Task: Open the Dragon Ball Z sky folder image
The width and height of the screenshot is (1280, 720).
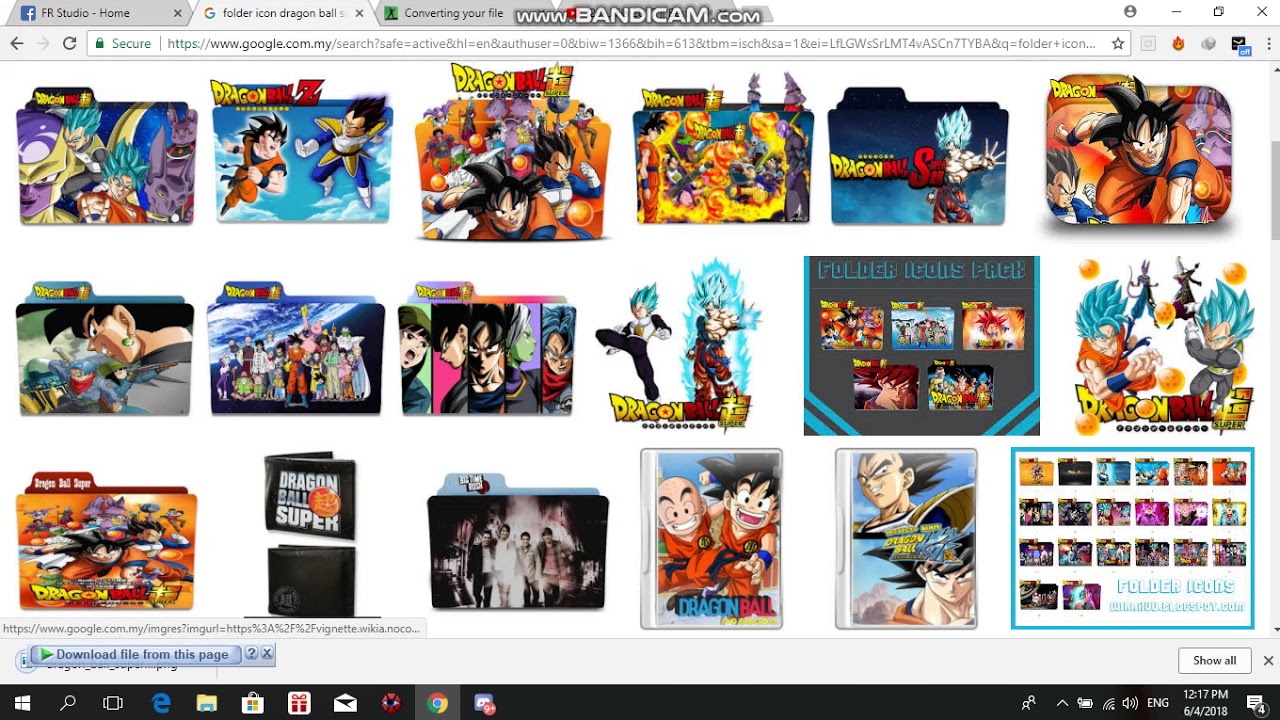Action: [x=302, y=152]
